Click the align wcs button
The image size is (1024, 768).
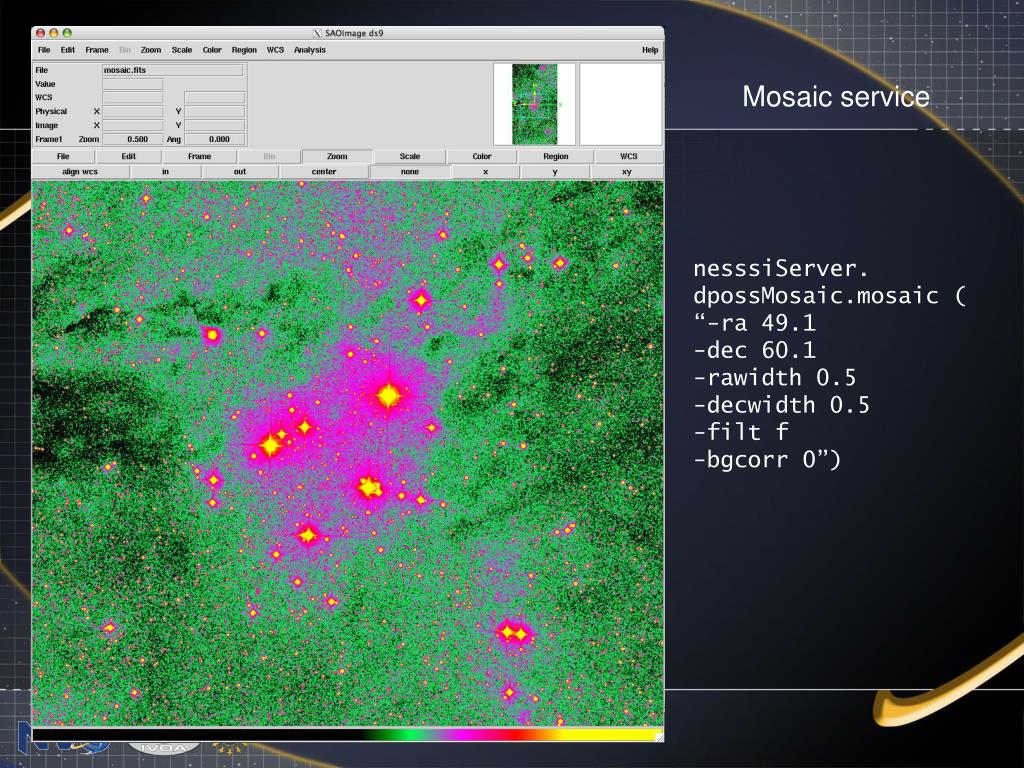(80, 172)
